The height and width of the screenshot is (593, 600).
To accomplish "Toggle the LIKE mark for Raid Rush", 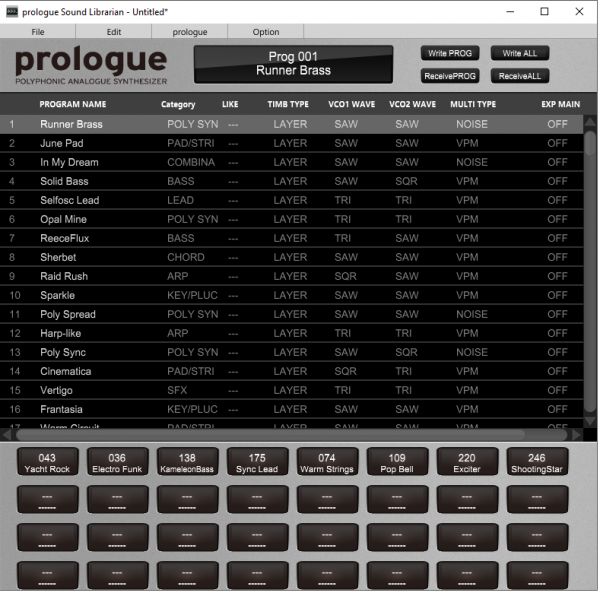I will pos(233,277).
